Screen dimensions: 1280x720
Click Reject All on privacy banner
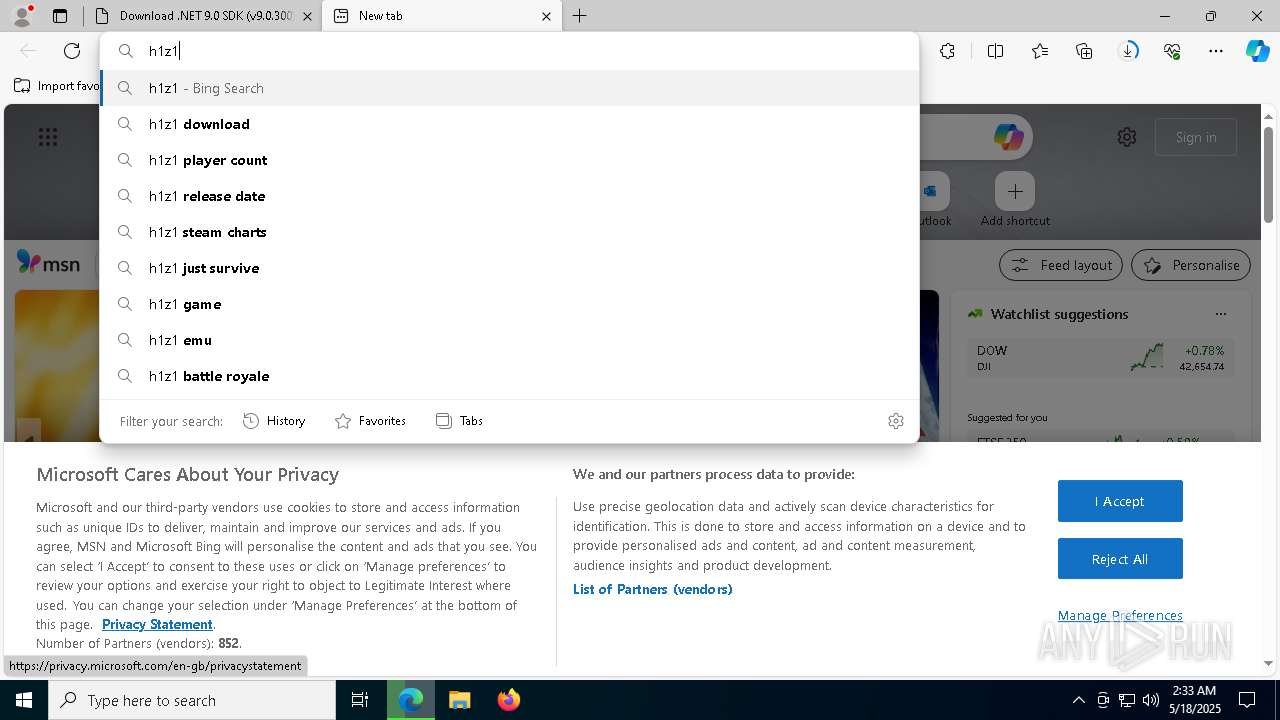click(1120, 559)
